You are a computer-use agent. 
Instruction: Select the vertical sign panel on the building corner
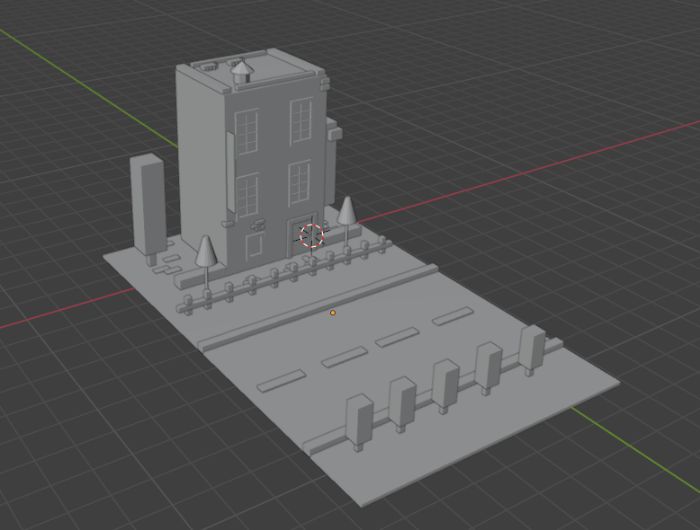point(231,171)
